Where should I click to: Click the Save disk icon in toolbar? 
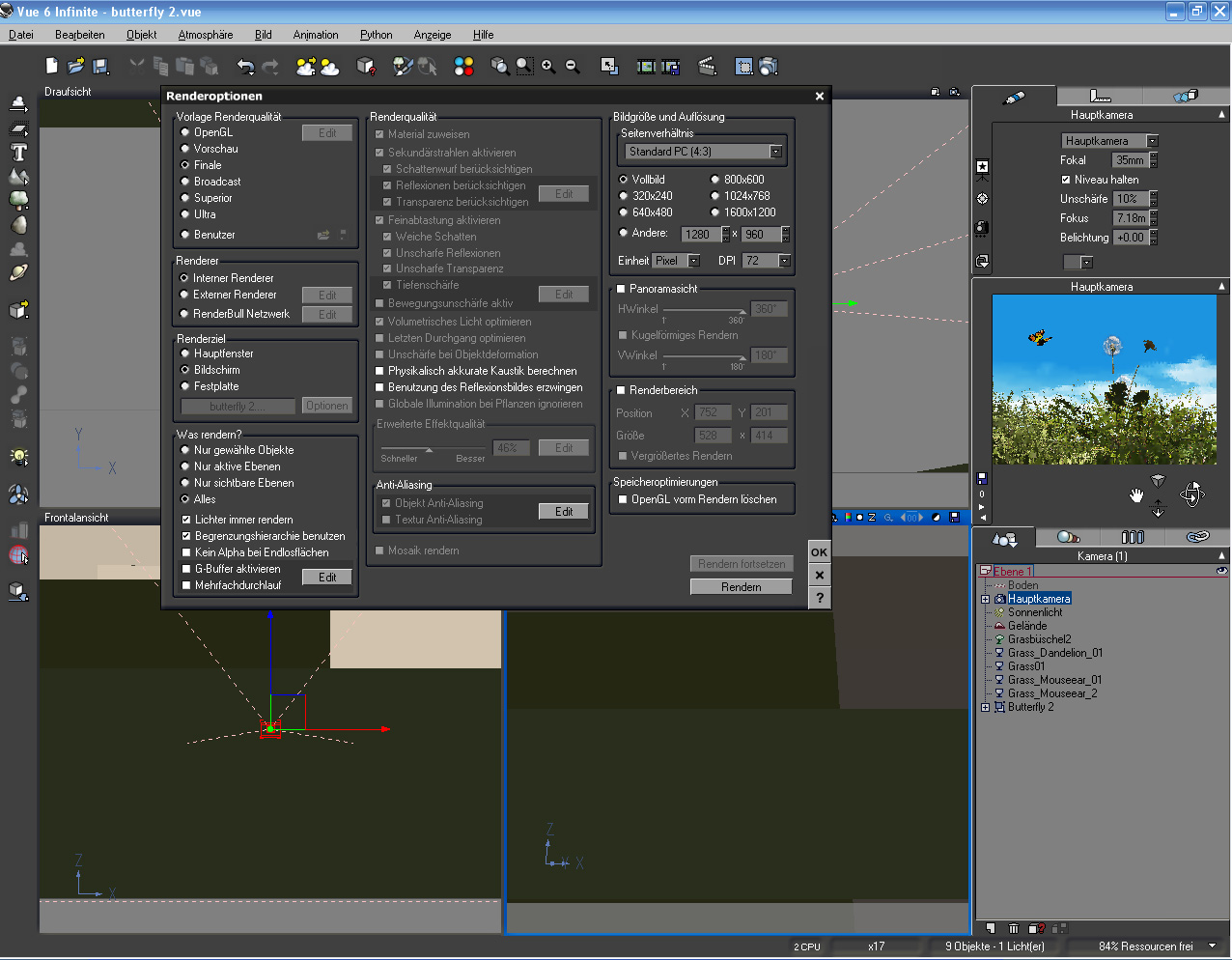click(100, 66)
